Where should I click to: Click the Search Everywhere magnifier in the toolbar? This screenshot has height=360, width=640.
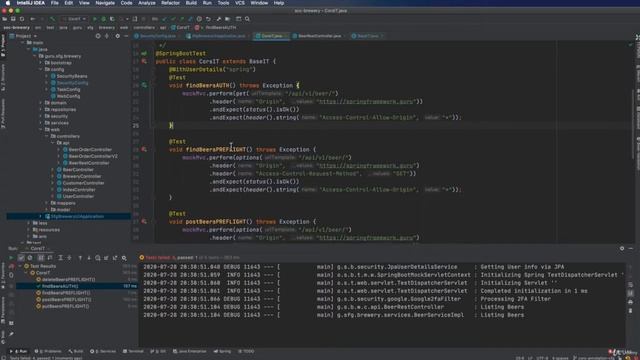click(247, 19)
